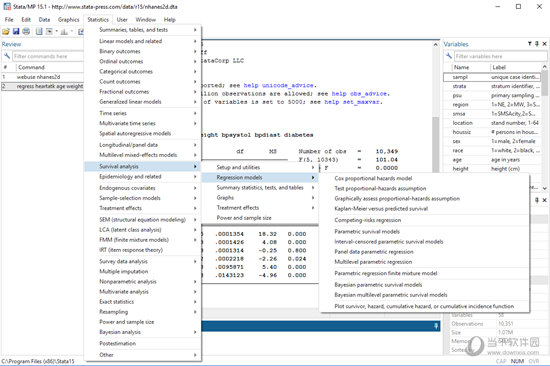
Task: Expand Epidemiology and related submenu
Action: click(143, 177)
